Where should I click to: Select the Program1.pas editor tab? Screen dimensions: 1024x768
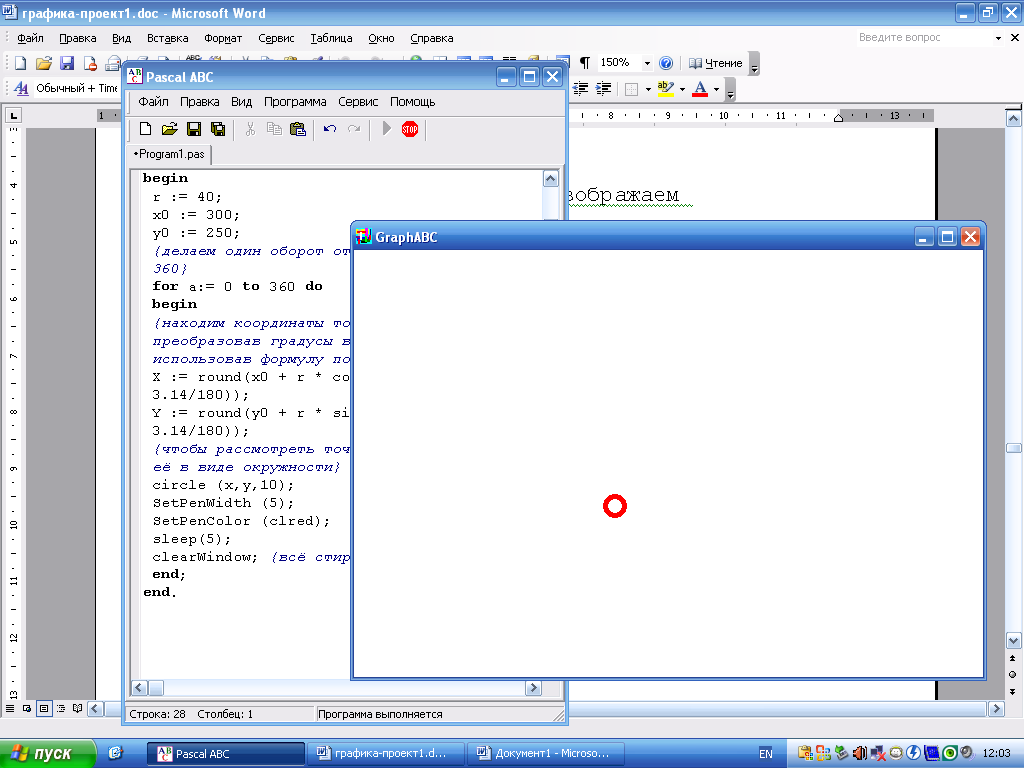(x=169, y=154)
